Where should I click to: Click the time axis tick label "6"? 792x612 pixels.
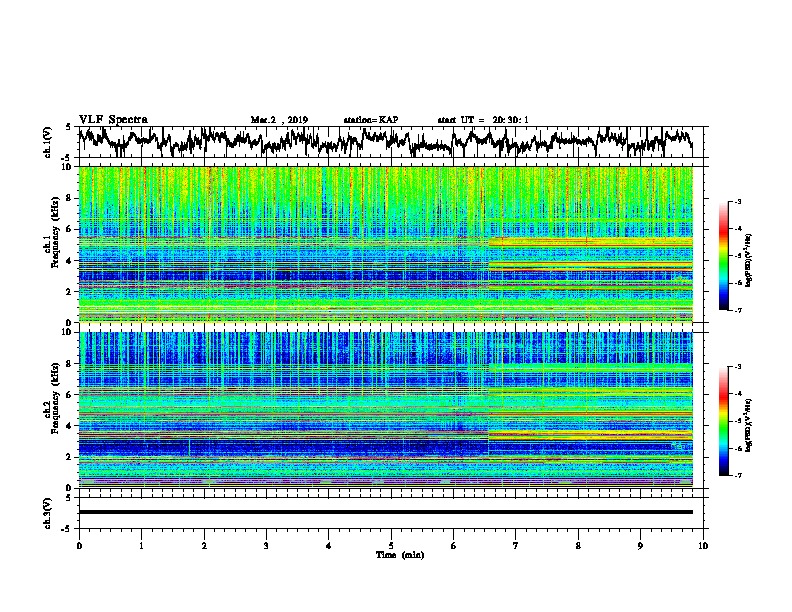[x=454, y=546]
